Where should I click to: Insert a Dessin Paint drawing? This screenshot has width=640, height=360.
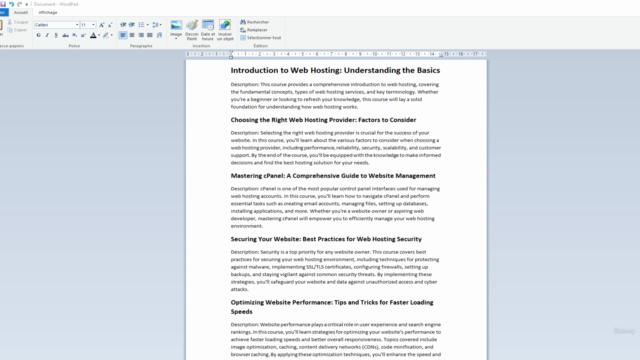192,30
